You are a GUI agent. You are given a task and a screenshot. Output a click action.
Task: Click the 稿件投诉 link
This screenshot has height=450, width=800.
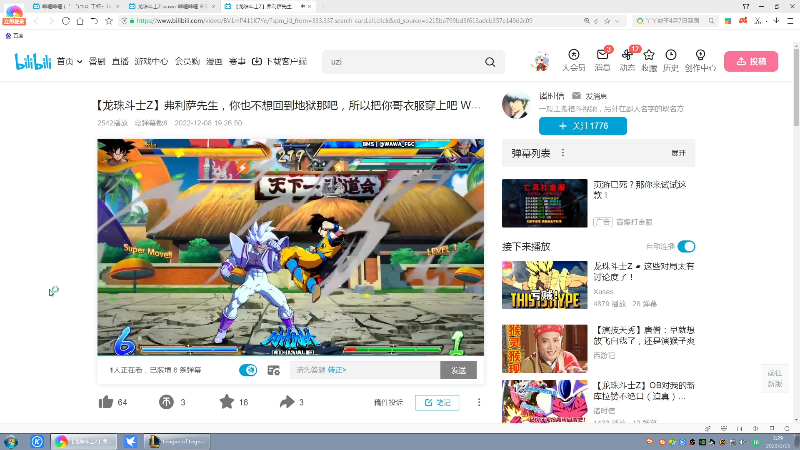point(388,403)
